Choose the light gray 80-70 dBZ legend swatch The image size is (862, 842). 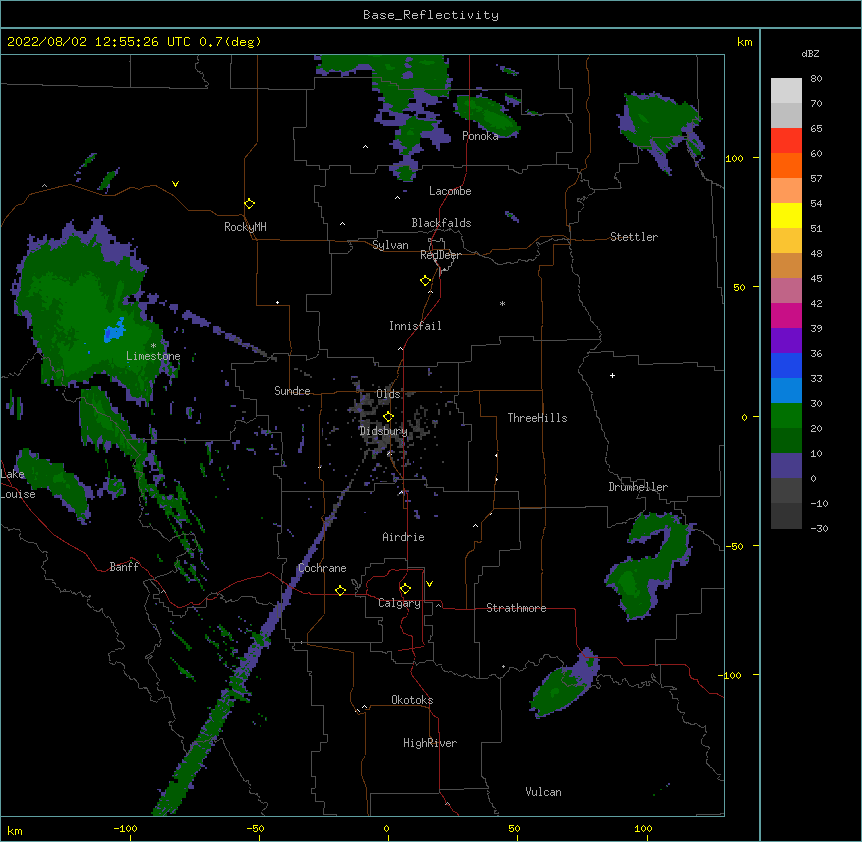pyautogui.click(x=786, y=90)
